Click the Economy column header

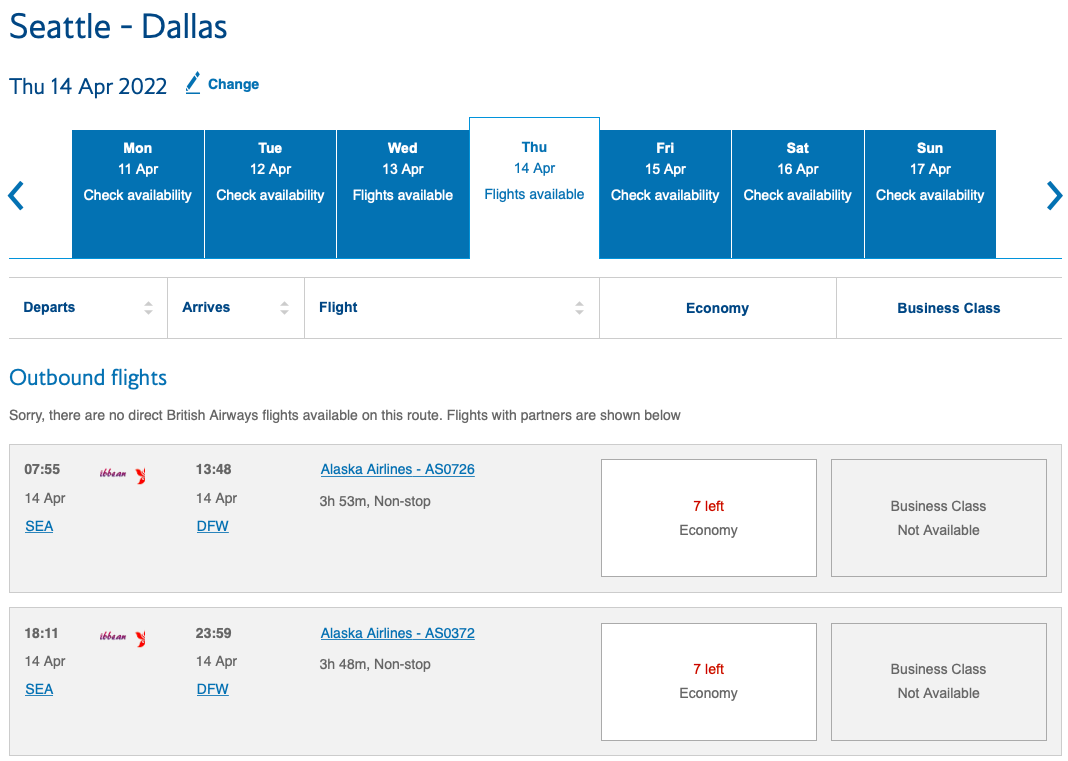(x=717, y=307)
